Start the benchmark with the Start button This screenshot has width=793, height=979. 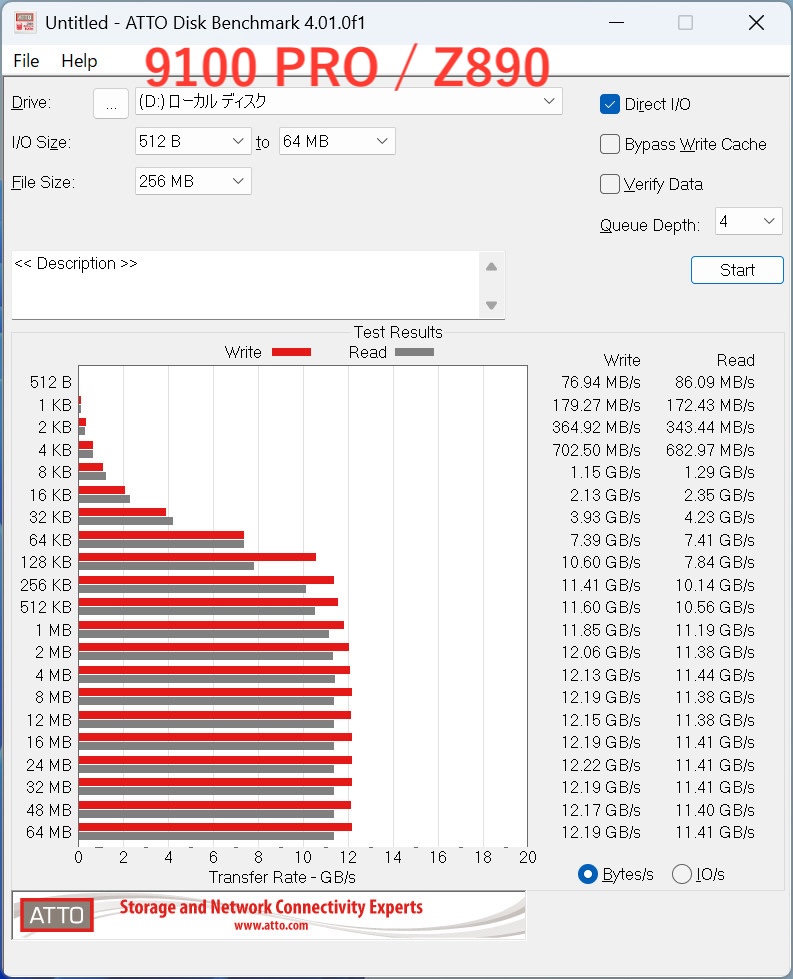click(737, 270)
